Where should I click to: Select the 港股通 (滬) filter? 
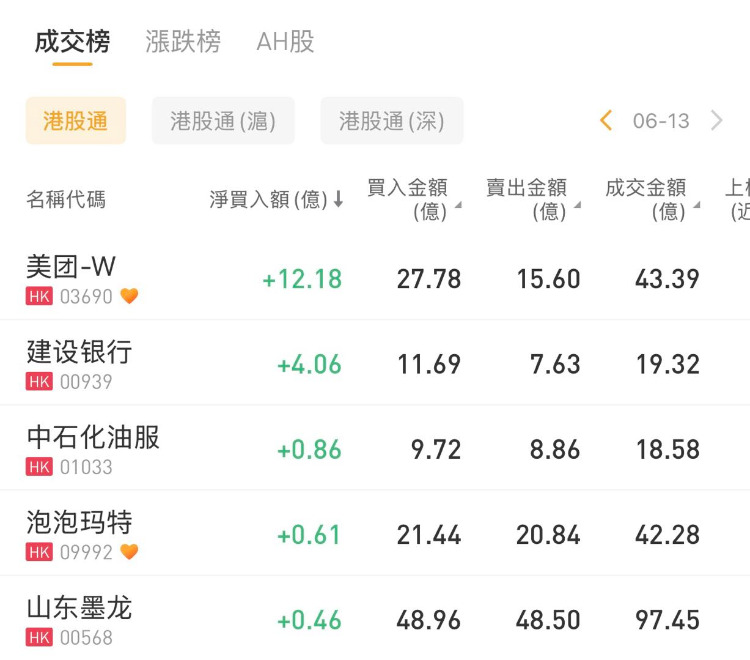pyautogui.click(x=223, y=121)
